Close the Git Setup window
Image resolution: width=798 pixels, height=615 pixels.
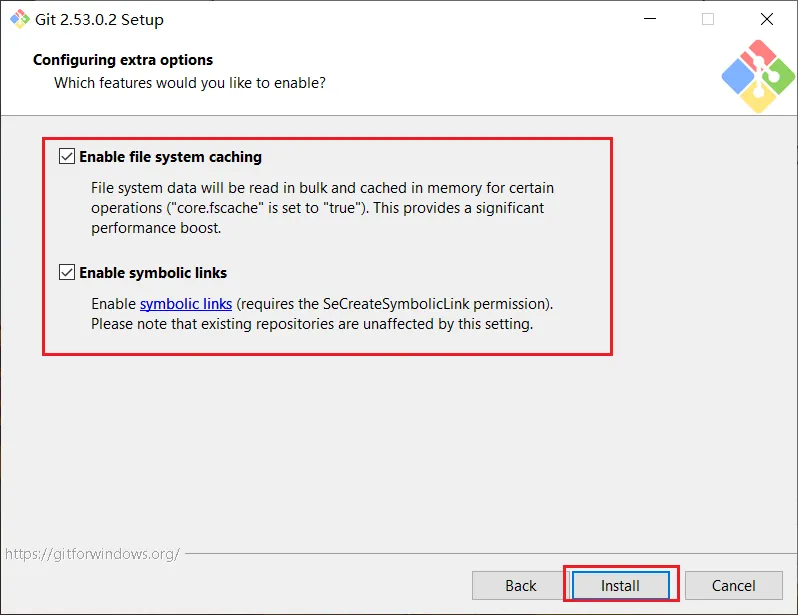tap(766, 19)
